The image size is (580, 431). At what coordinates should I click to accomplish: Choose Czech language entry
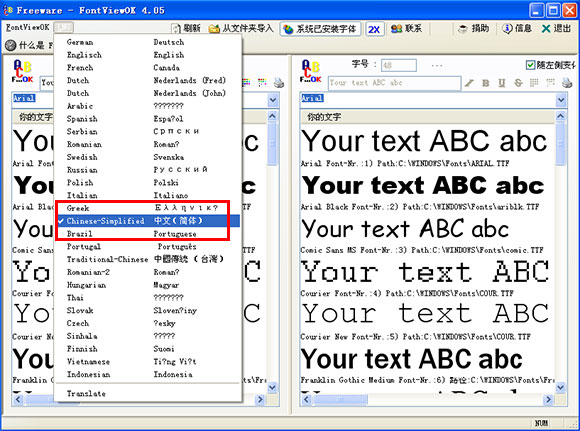click(148, 323)
